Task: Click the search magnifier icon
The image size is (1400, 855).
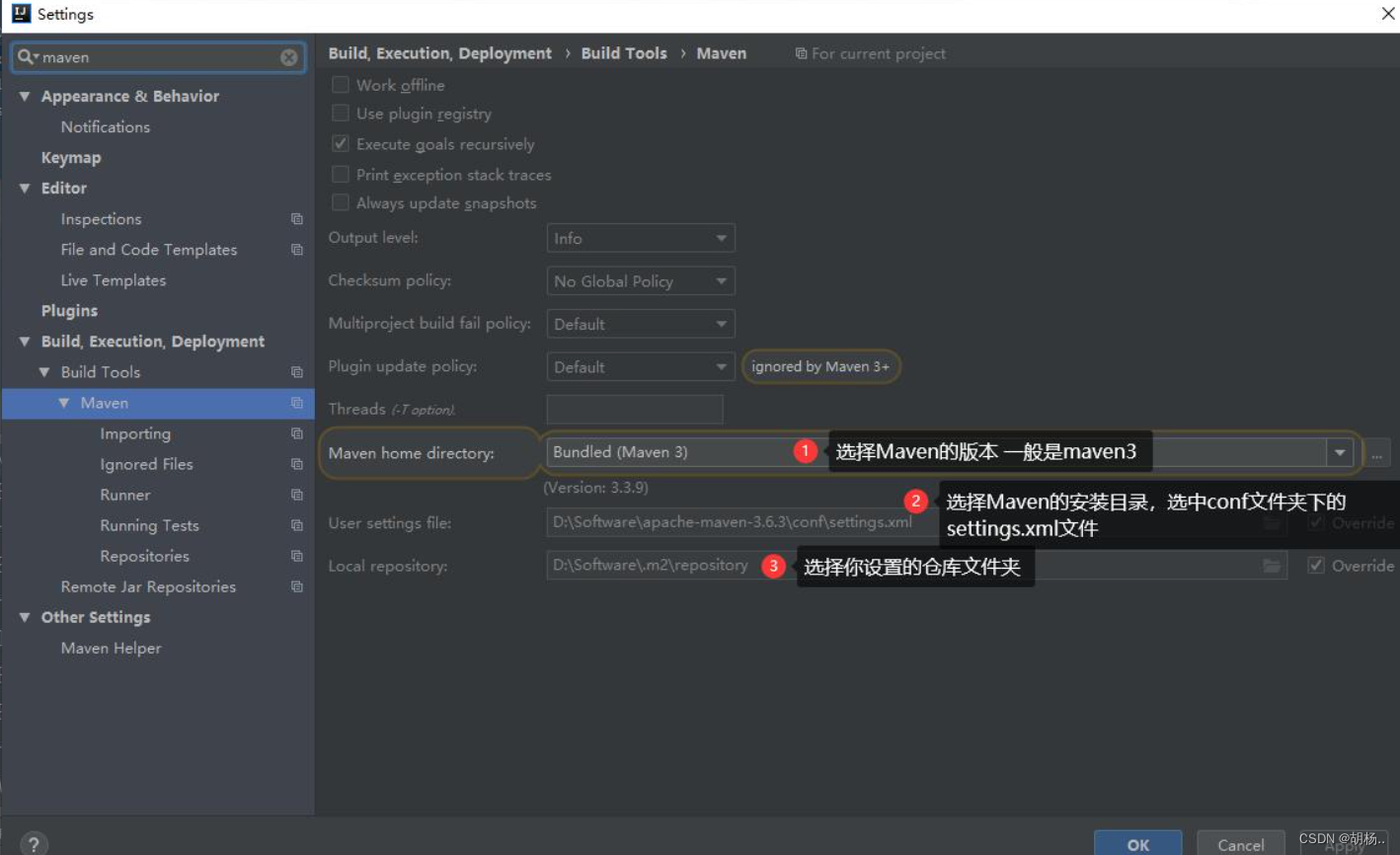Action: pos(27,57)
